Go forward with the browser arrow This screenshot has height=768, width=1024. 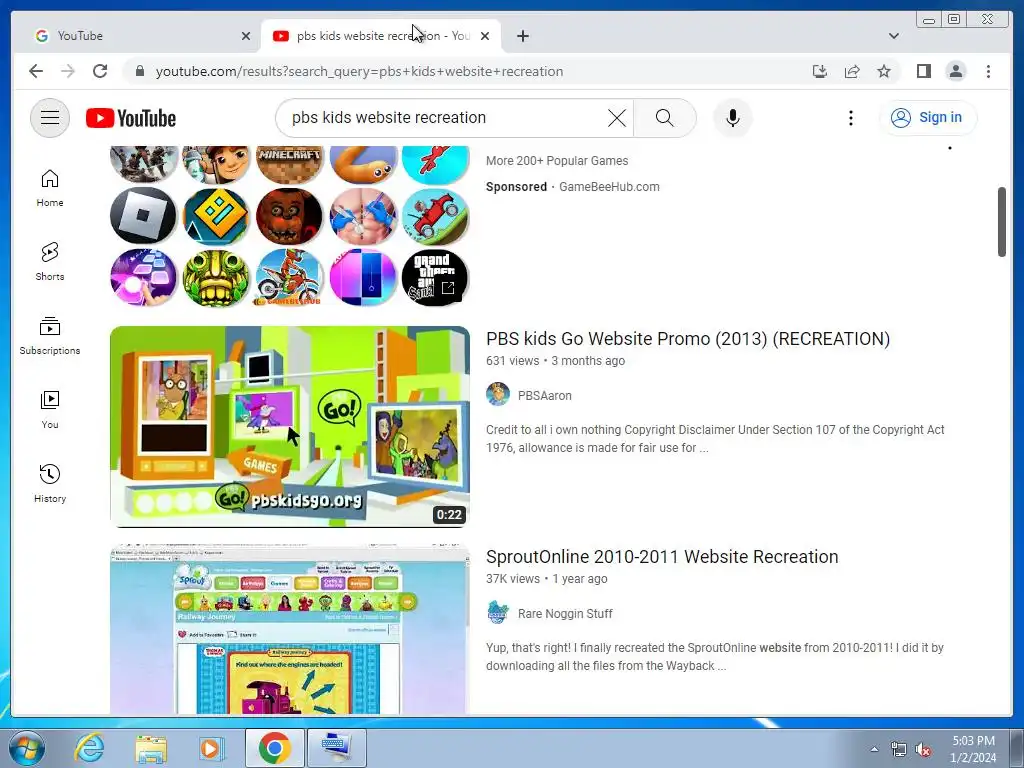click(x=68, y=71)
